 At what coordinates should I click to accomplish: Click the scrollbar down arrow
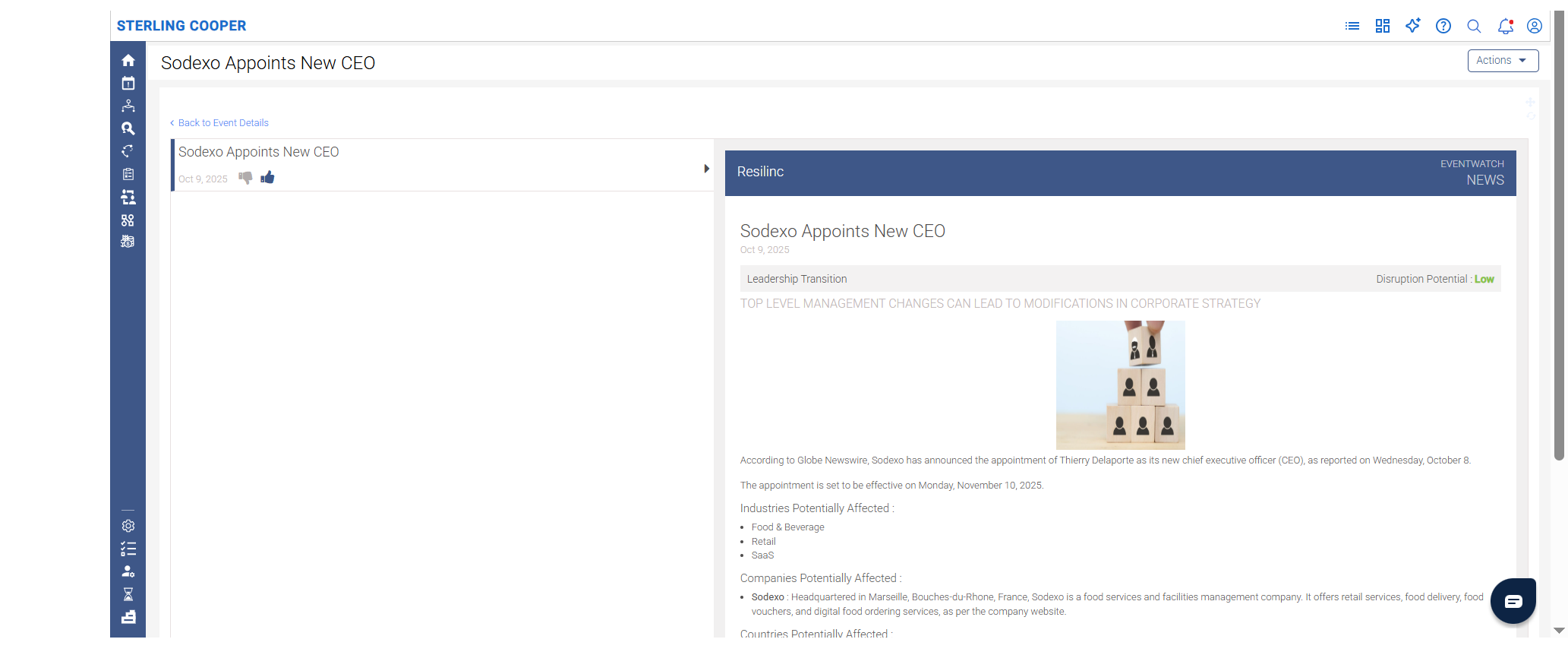(1559, 631)
